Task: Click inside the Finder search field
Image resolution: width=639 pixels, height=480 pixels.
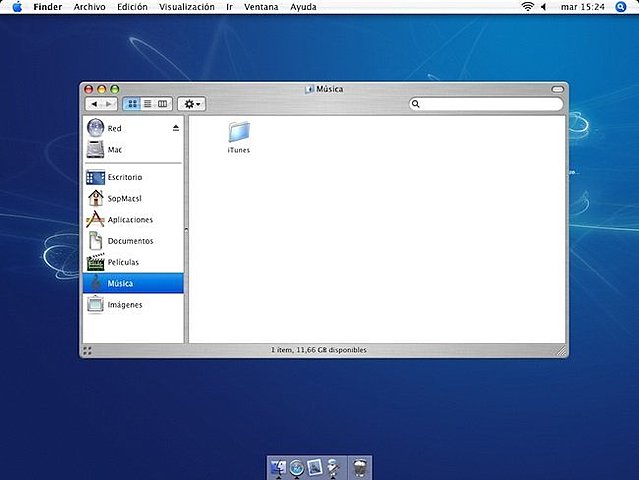Action: [486, 104]
